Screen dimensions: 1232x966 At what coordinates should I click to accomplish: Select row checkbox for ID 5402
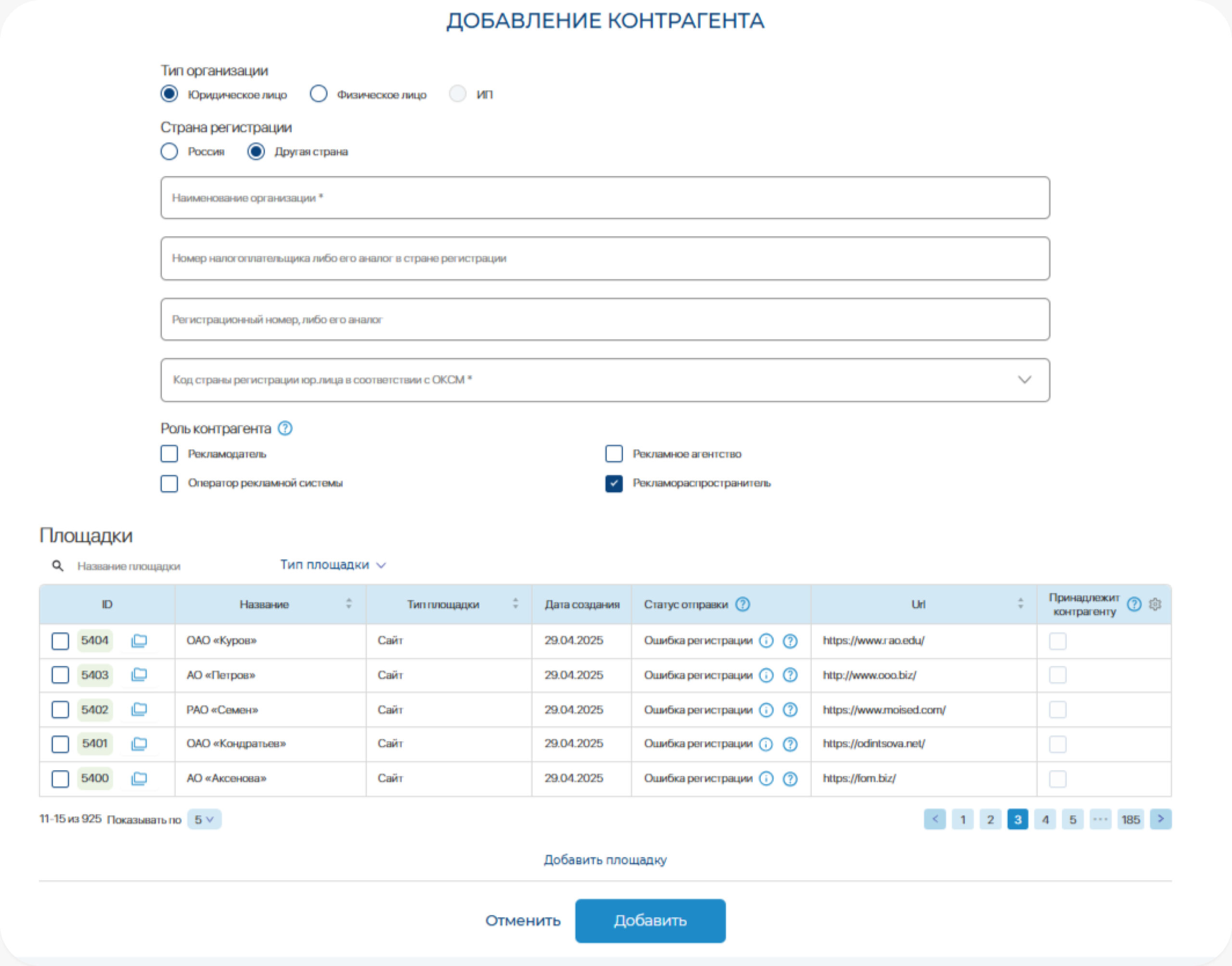[60, 709]
